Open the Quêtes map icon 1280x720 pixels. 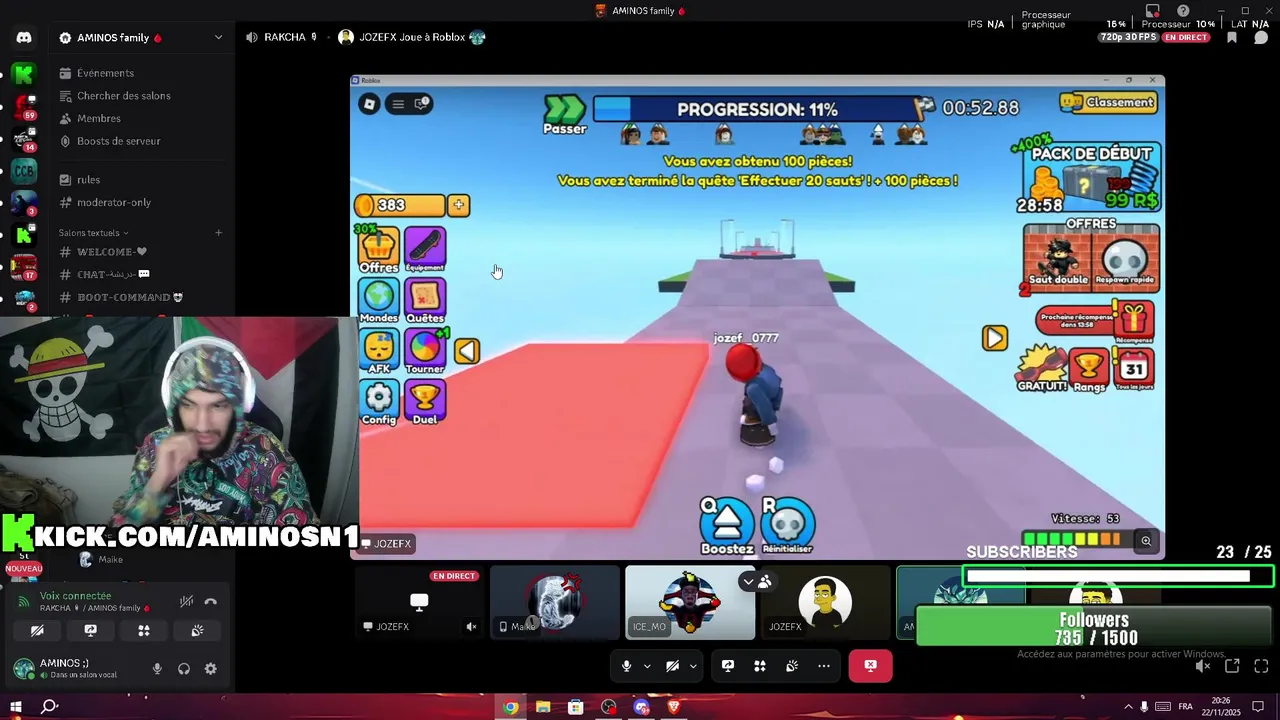click(425, 301)
